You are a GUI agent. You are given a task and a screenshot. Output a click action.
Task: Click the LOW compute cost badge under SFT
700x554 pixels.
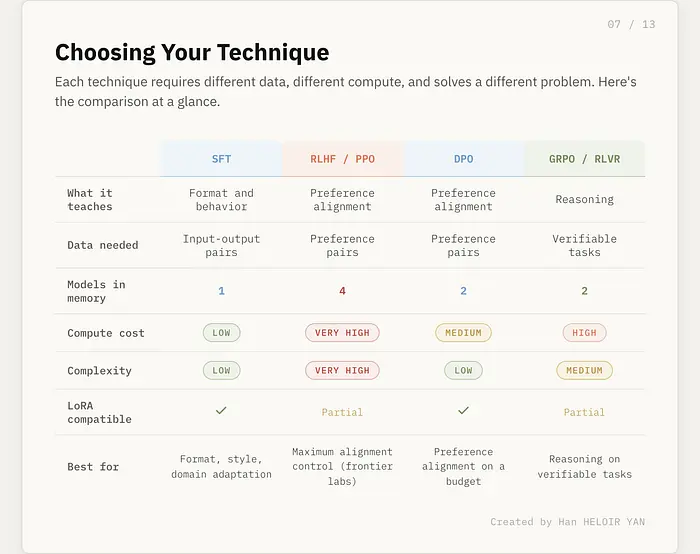221,333
